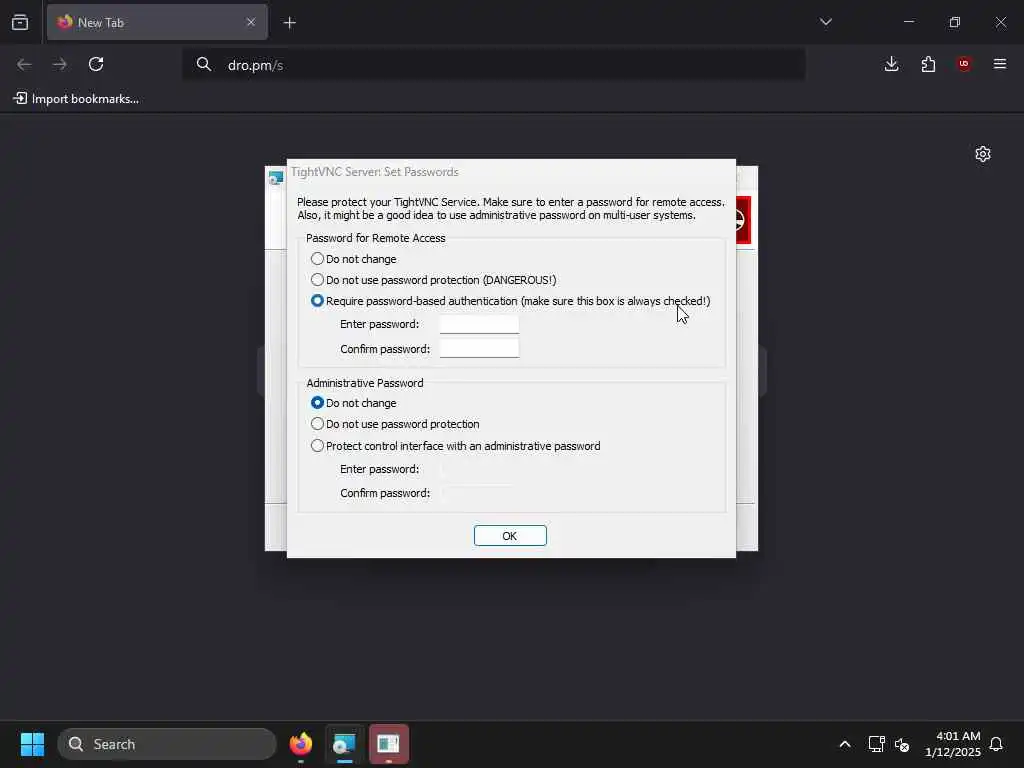Click remote access Enter password field
1024x768 pixels.
pyautogui.click(x=479, y=324)
